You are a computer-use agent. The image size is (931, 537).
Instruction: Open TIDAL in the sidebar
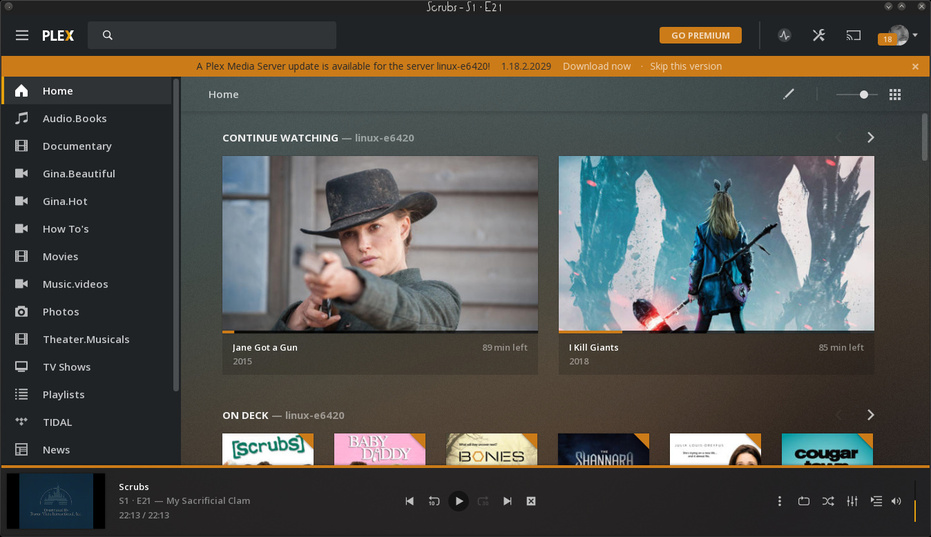click(x=87, y=422)
